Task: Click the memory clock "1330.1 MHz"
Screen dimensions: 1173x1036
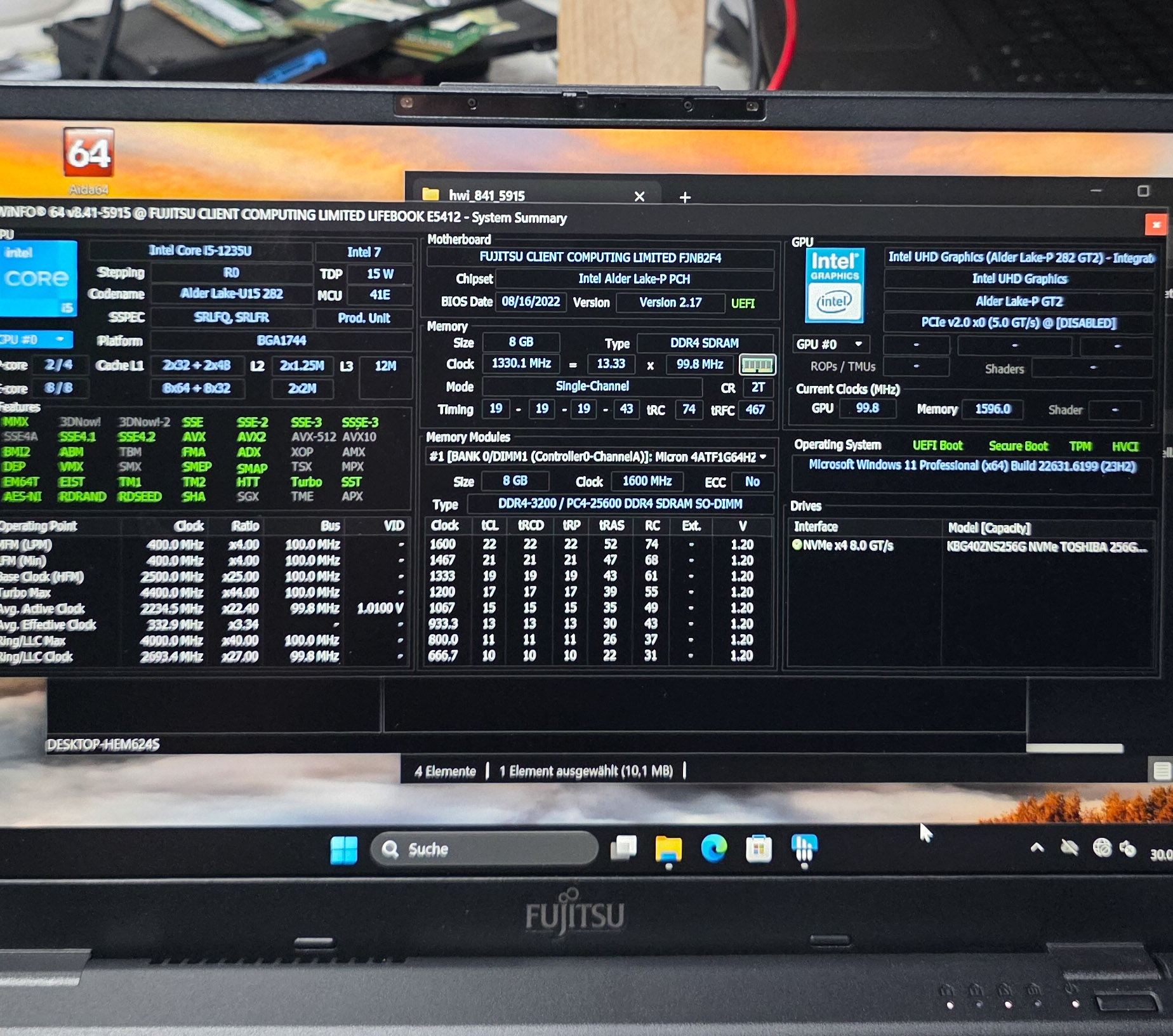Action: point(522,364)
